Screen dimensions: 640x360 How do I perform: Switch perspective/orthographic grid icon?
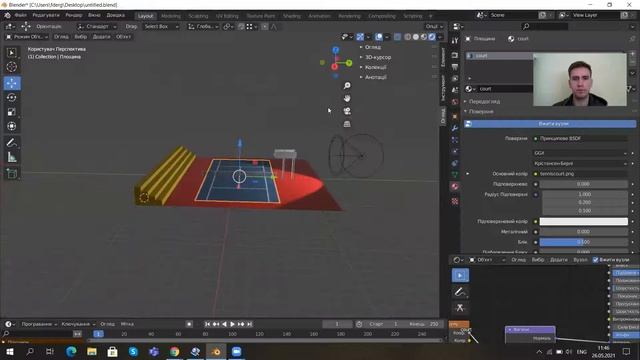click(347, 124)
